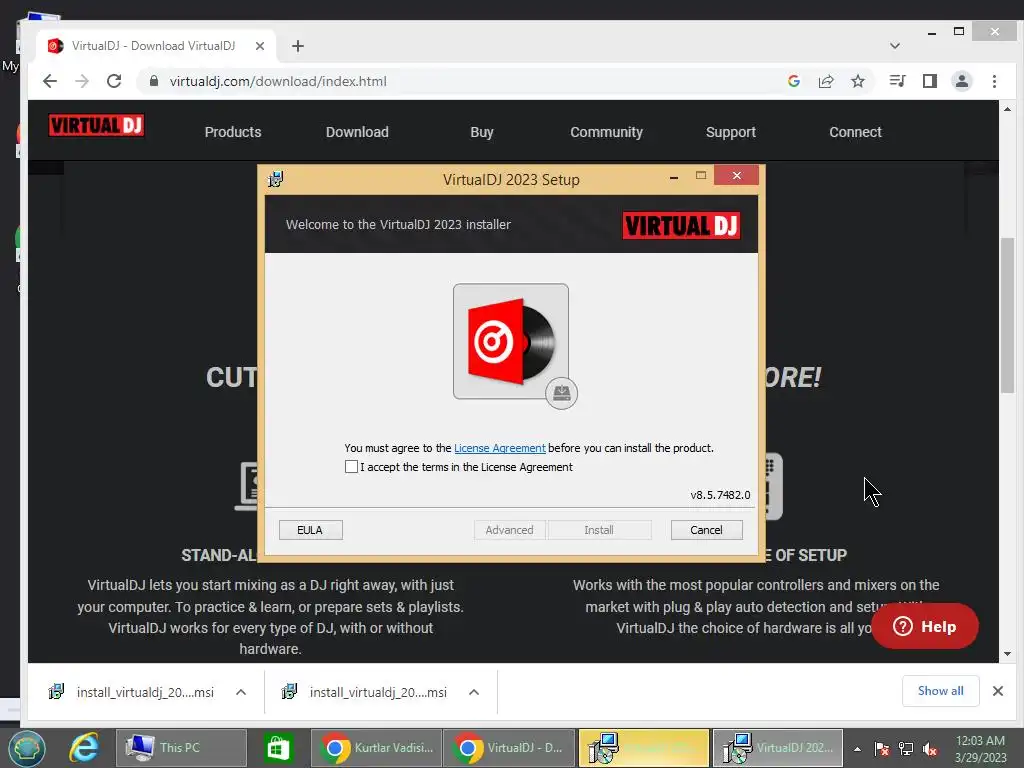The width and height of the screenshot is (1024, 768).
Task: Click the Install button in installer
Action: coord(599,530)
